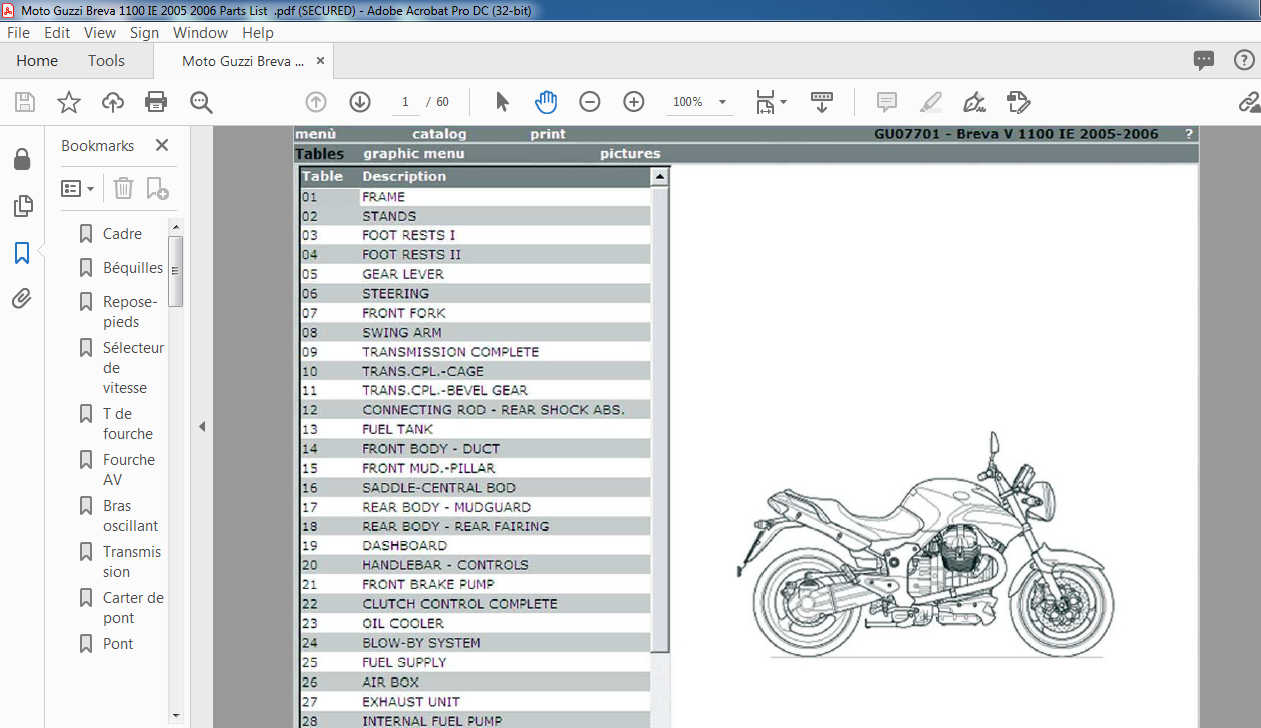
Task: Click the table list scroll up arrow
Action: (660, 177)
